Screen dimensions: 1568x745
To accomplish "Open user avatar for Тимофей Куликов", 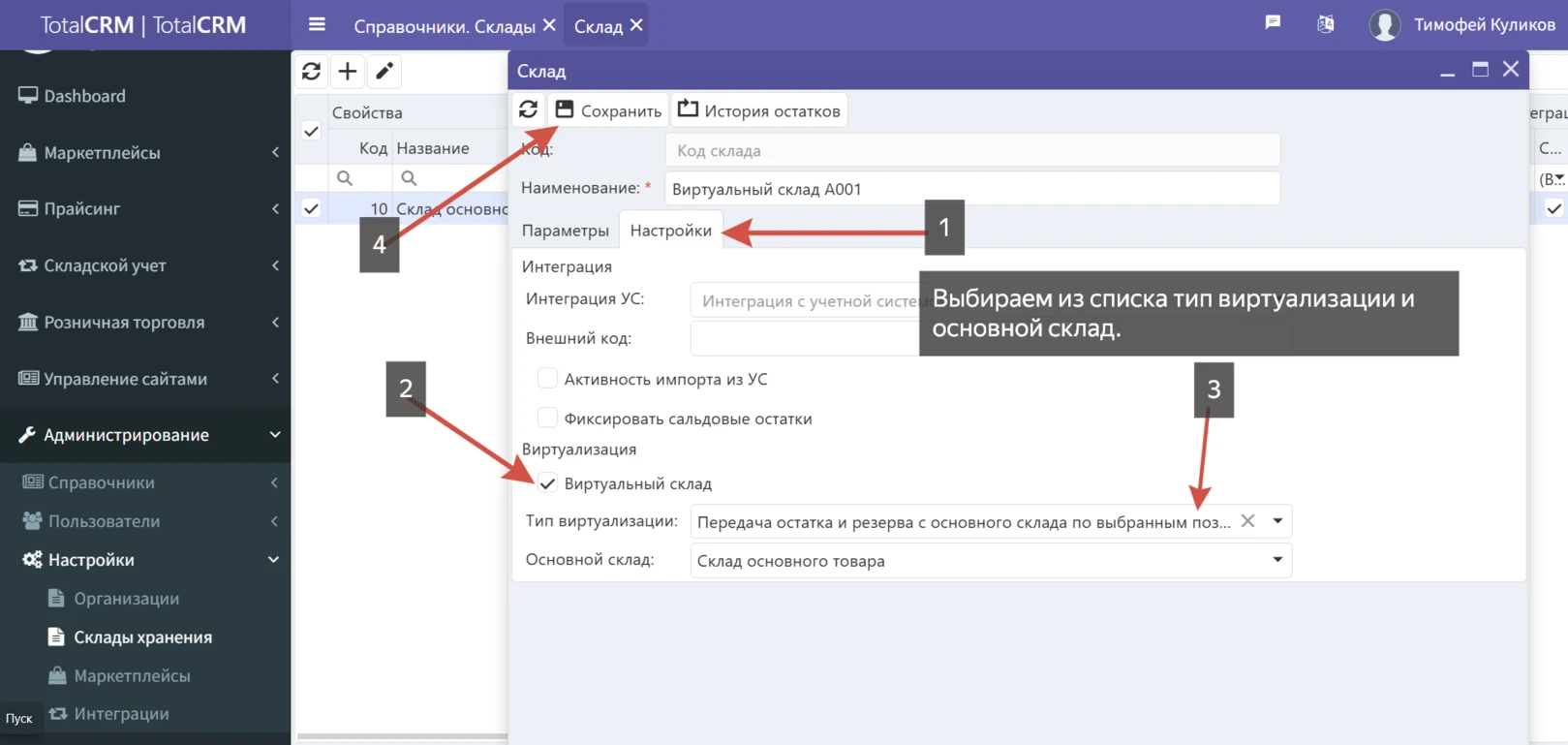I will (1384, 25).
